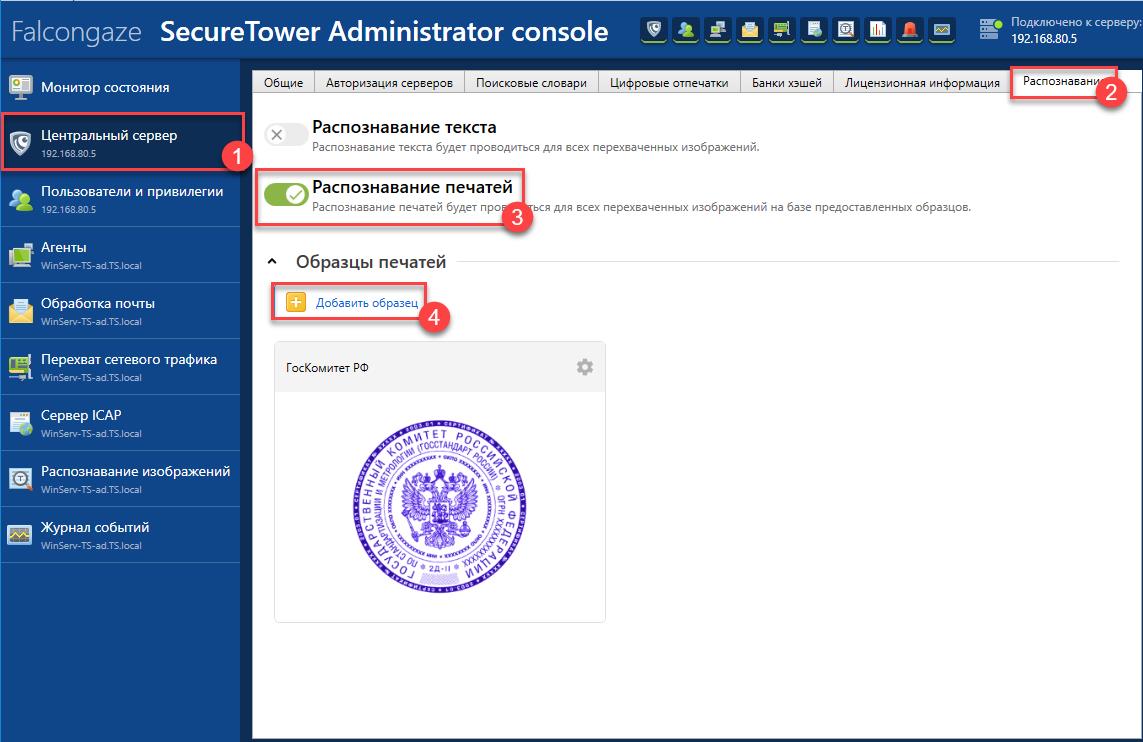Click SecureTower Administrator console title

click(384, 31)
